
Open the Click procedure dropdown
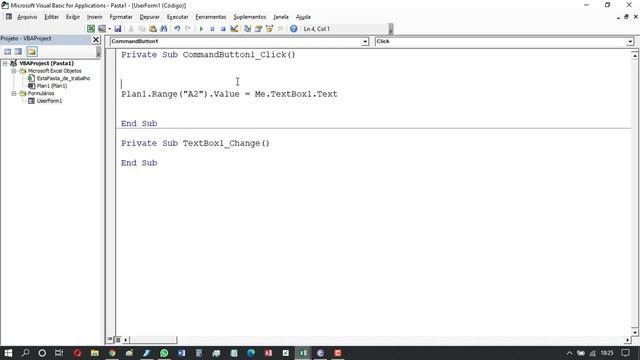coord(630,42)
